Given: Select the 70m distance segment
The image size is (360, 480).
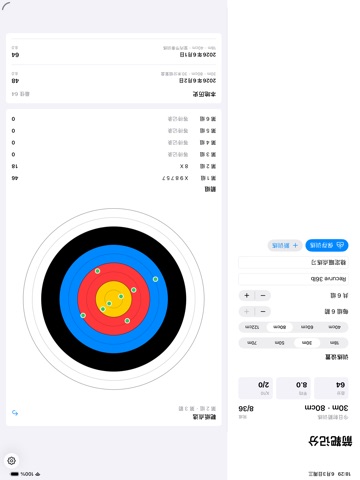Looking at the screenshot, I should pos(252,343).
